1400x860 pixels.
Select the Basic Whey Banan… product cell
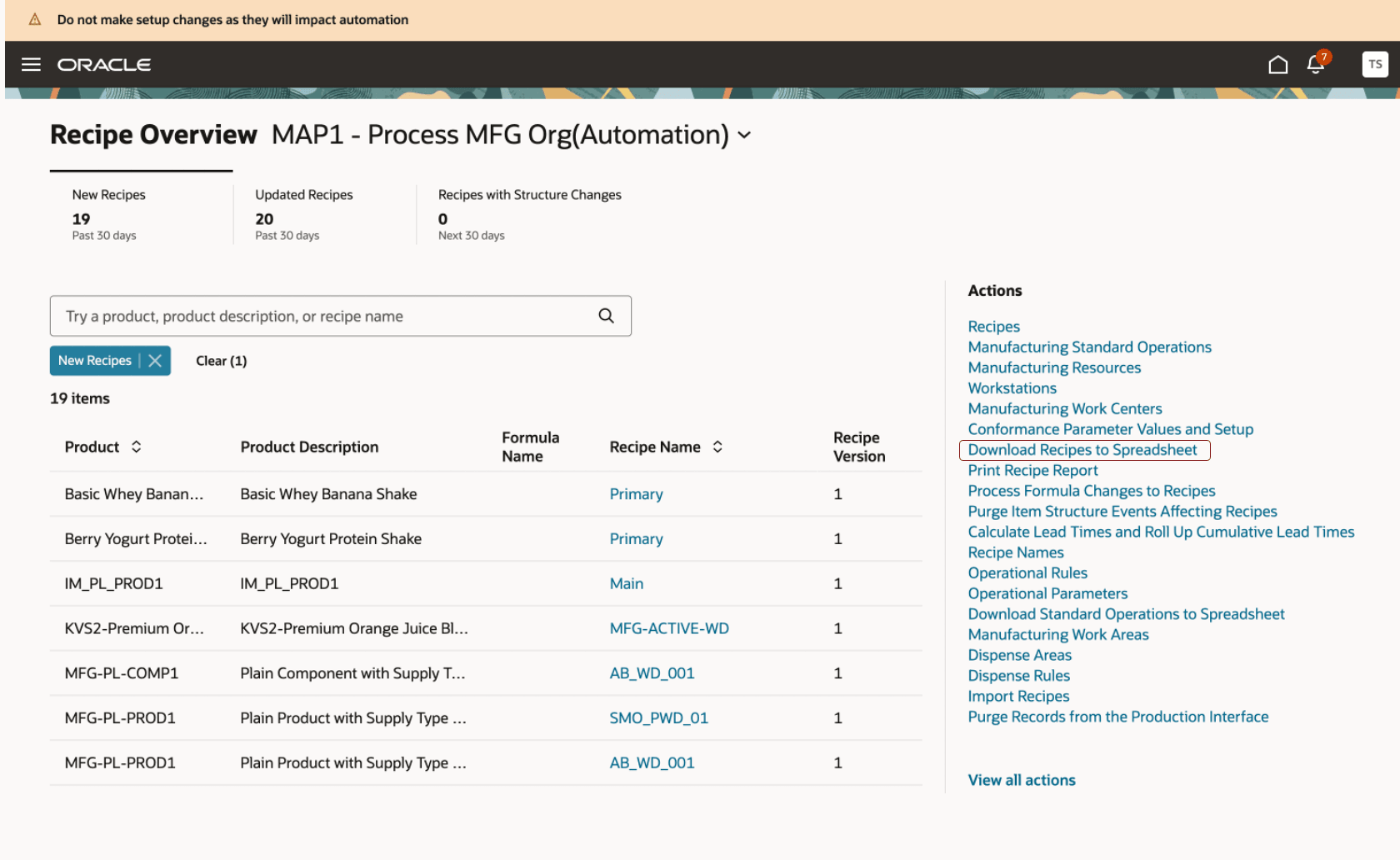133,494
